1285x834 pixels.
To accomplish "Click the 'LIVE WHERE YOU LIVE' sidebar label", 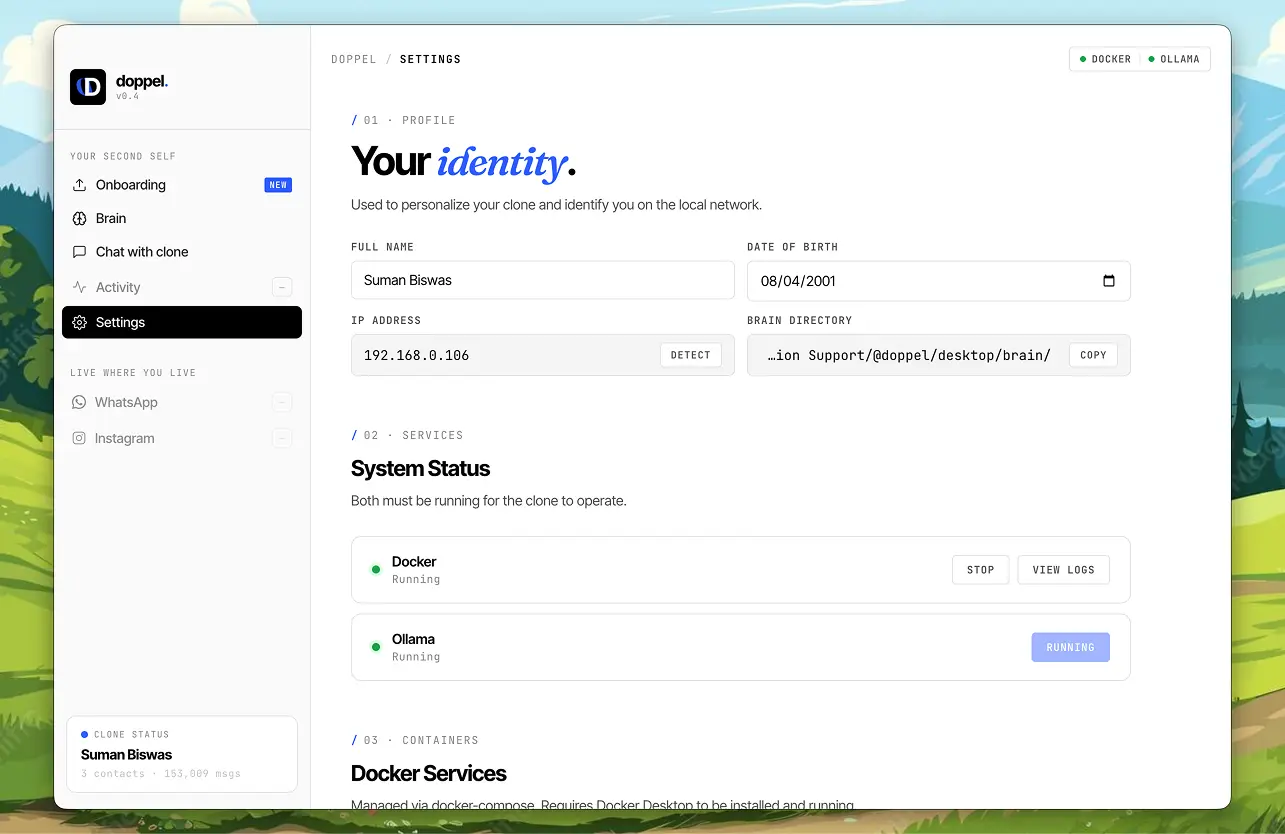I will click(x=133, y=373).
